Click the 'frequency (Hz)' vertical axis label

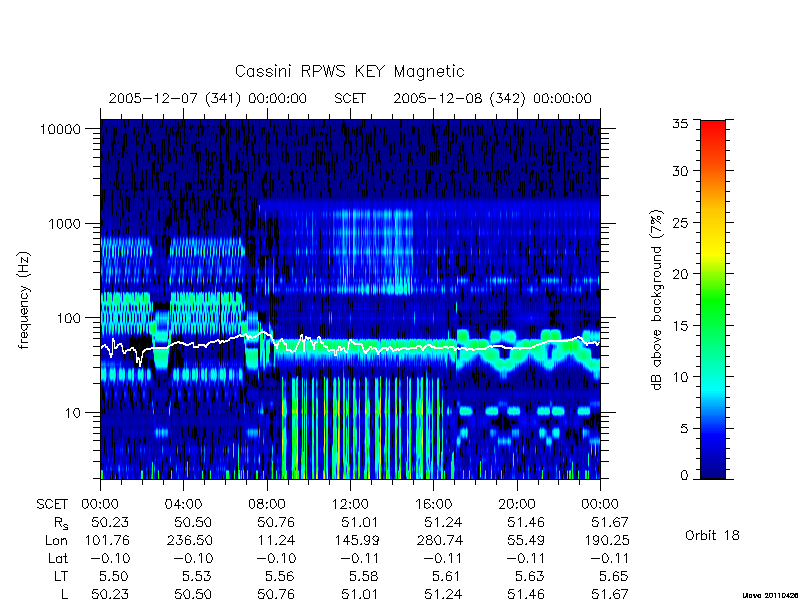[24, 300]
